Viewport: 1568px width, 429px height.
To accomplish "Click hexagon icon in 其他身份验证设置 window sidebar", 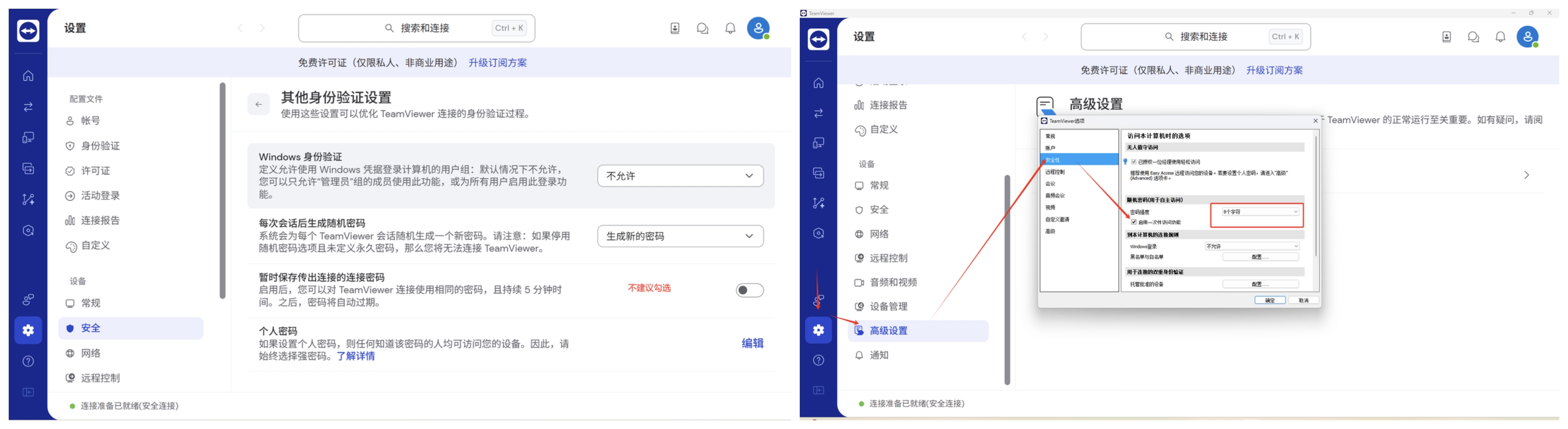I will (x=28, y=231).
